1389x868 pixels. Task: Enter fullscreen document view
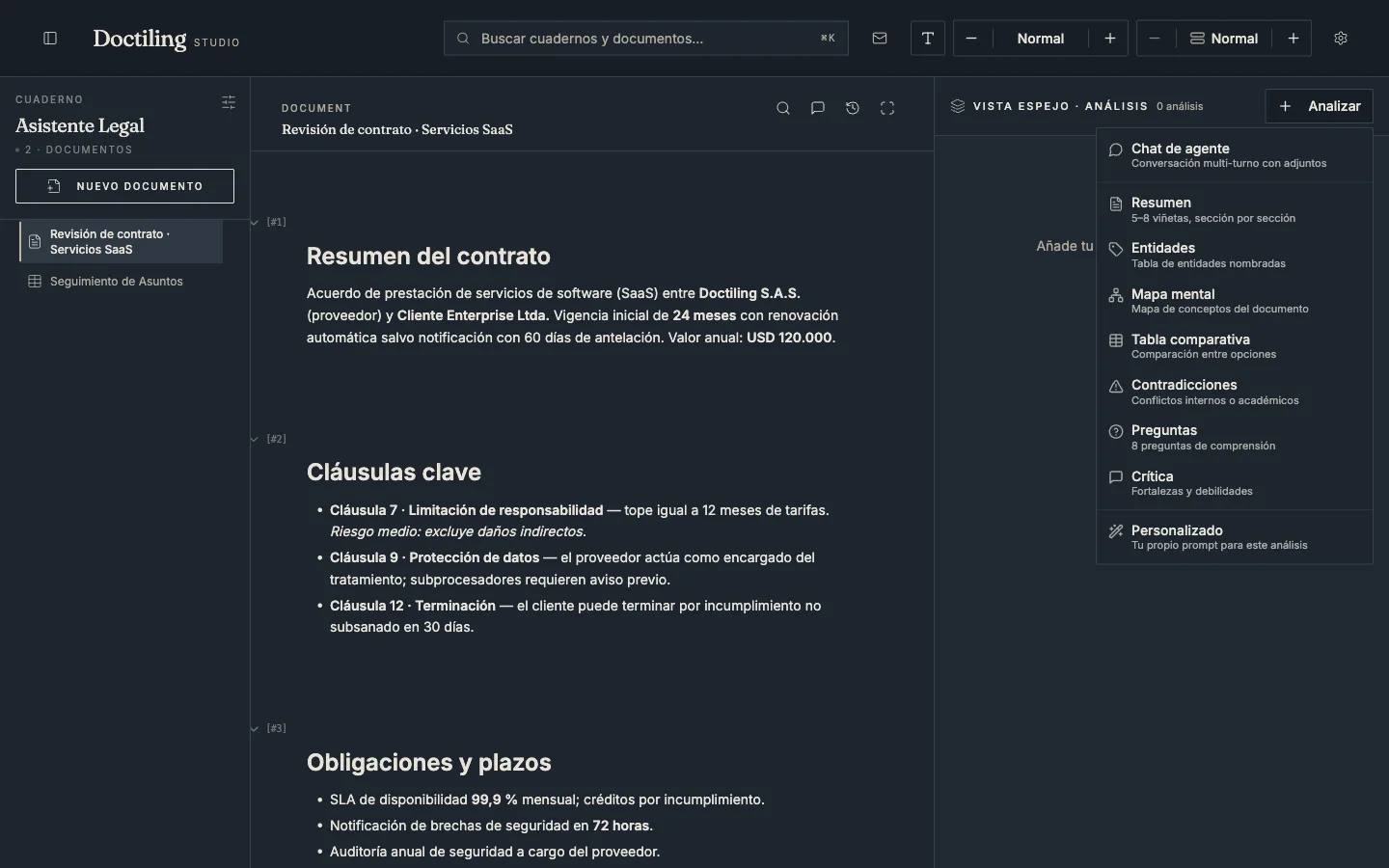pos(887,108)
